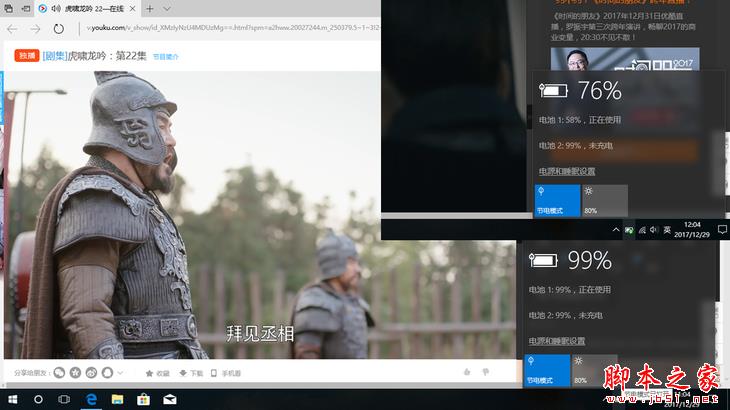Click 手机看 watch on phone
Viewport: 730px width, 410px height.
(x=226, y=373)
